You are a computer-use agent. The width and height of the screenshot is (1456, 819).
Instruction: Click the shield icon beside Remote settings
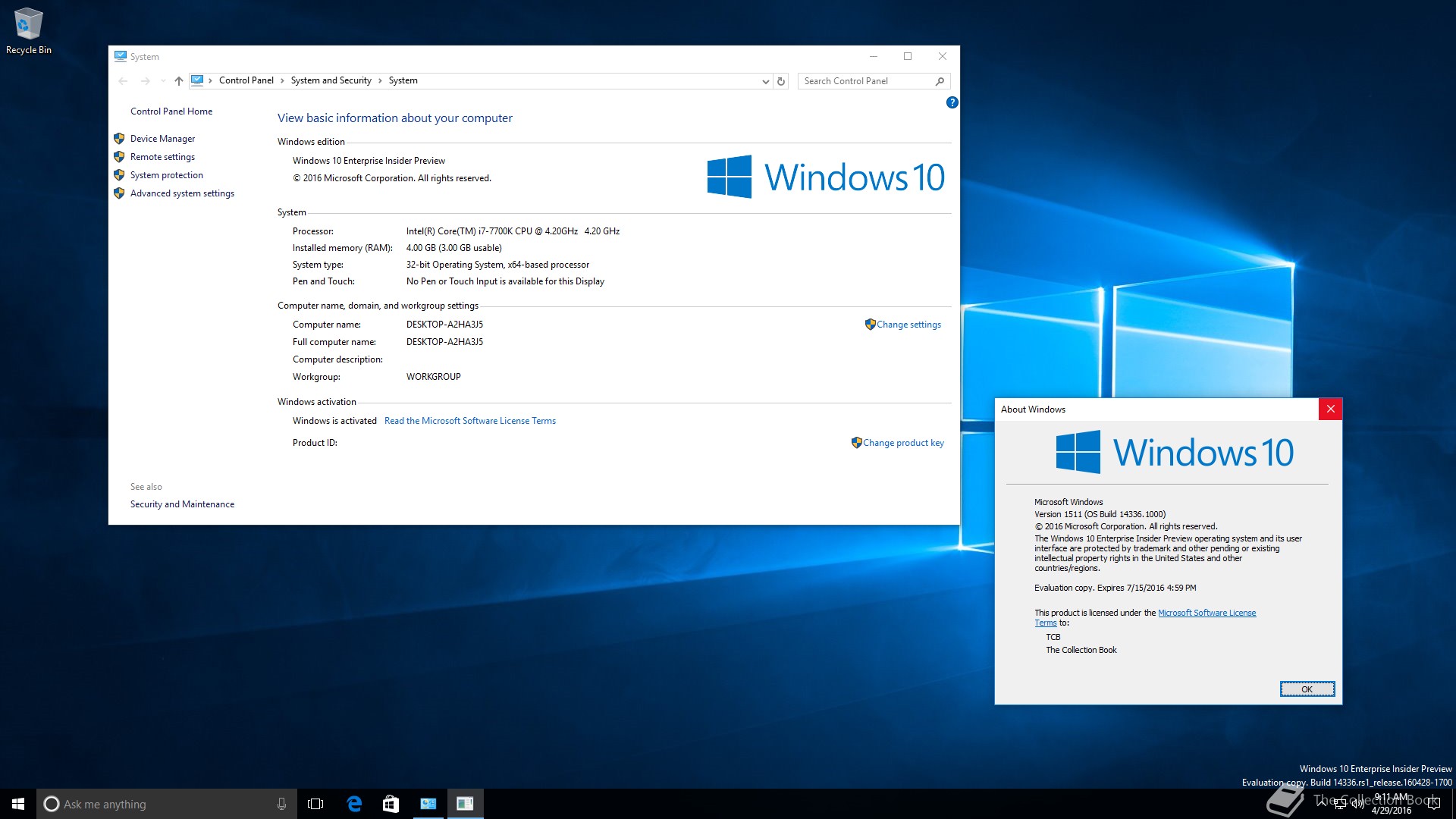tap(119, 157)
